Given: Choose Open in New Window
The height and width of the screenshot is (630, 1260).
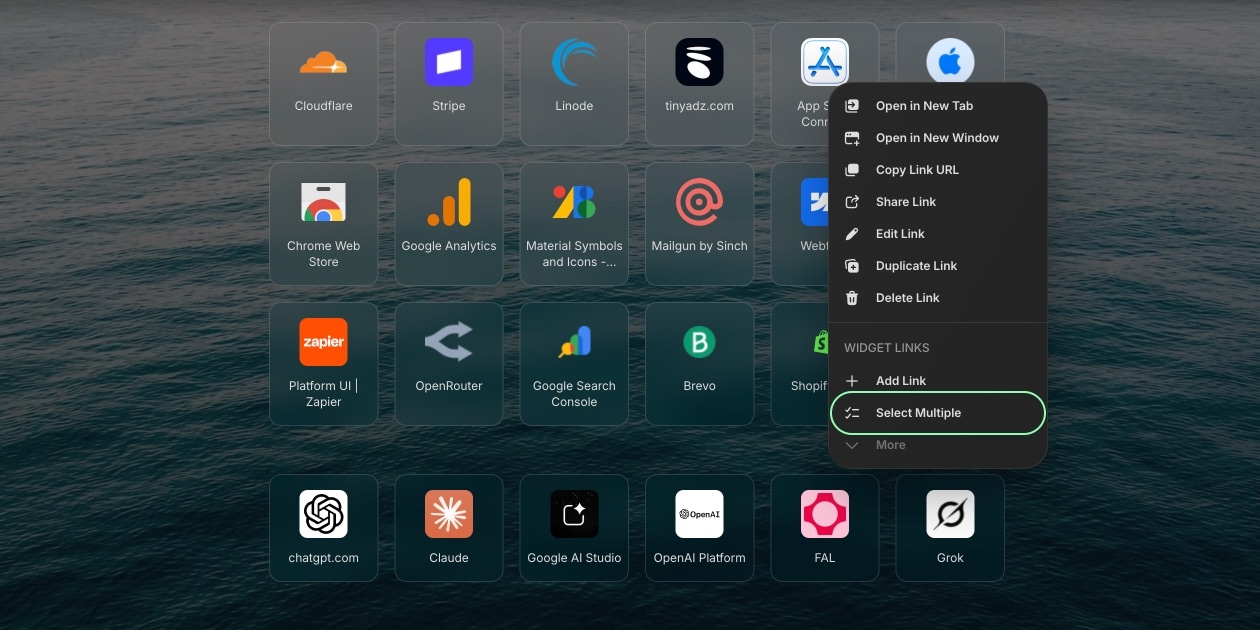Looking at the screenshot, I should [938, 138].
